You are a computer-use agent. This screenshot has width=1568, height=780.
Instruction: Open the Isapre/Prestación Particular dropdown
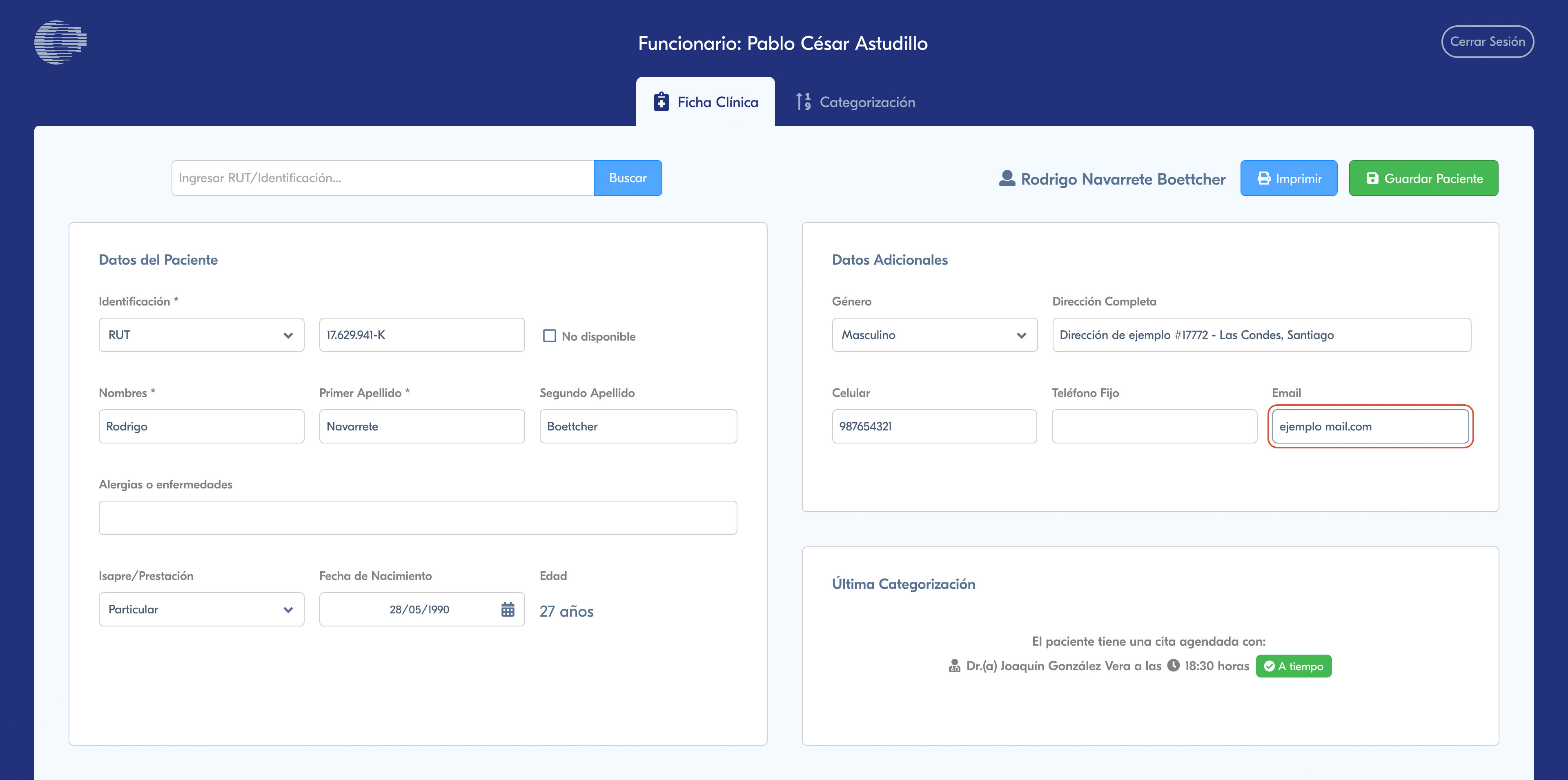(x=201, y=609)
